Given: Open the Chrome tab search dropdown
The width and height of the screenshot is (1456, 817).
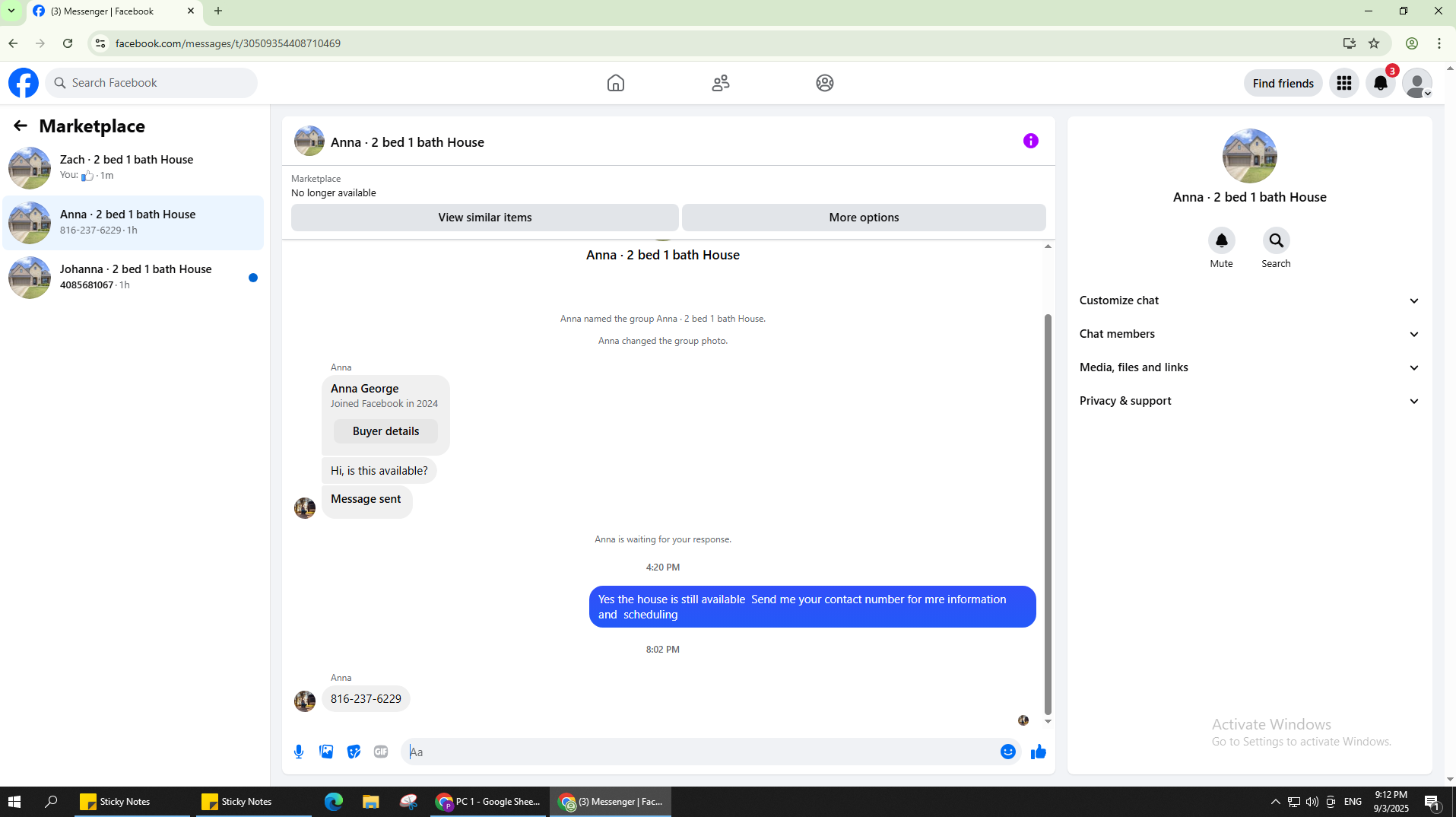Looking at the screenshot, I should [11, 11].
